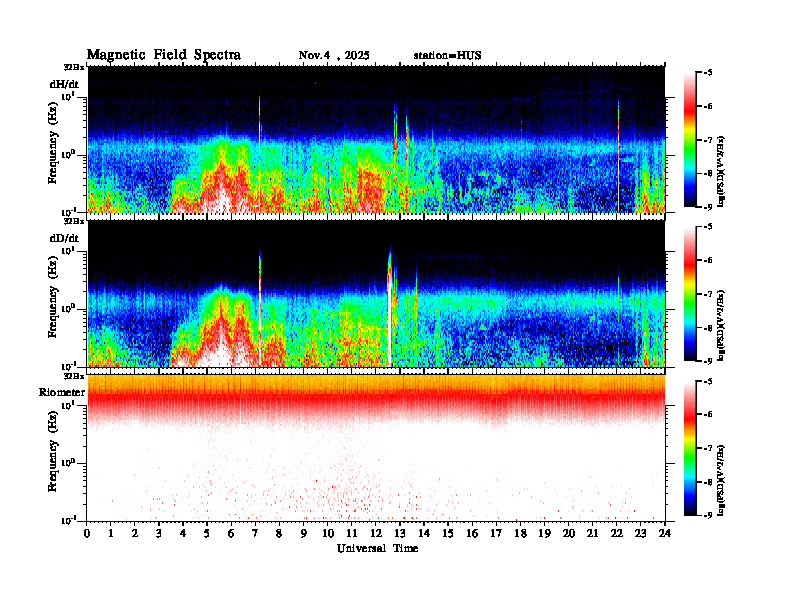Click the -7 tick on dD/dt color scale
This screenshot has width=792, height=612.
pos(708,294)
